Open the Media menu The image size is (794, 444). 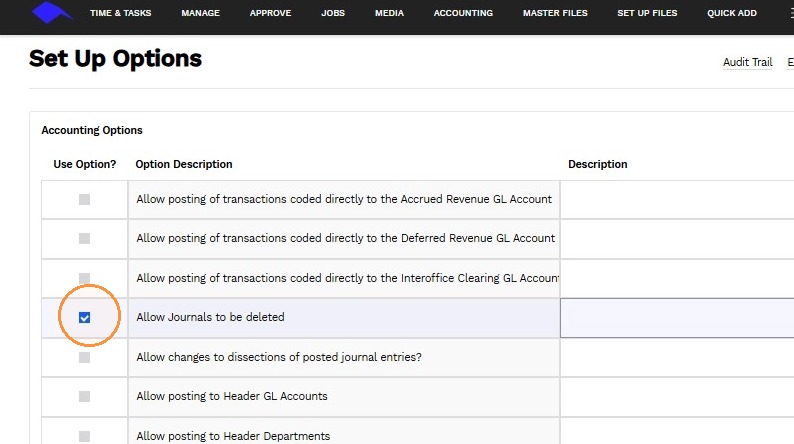(x=389, y=13)
